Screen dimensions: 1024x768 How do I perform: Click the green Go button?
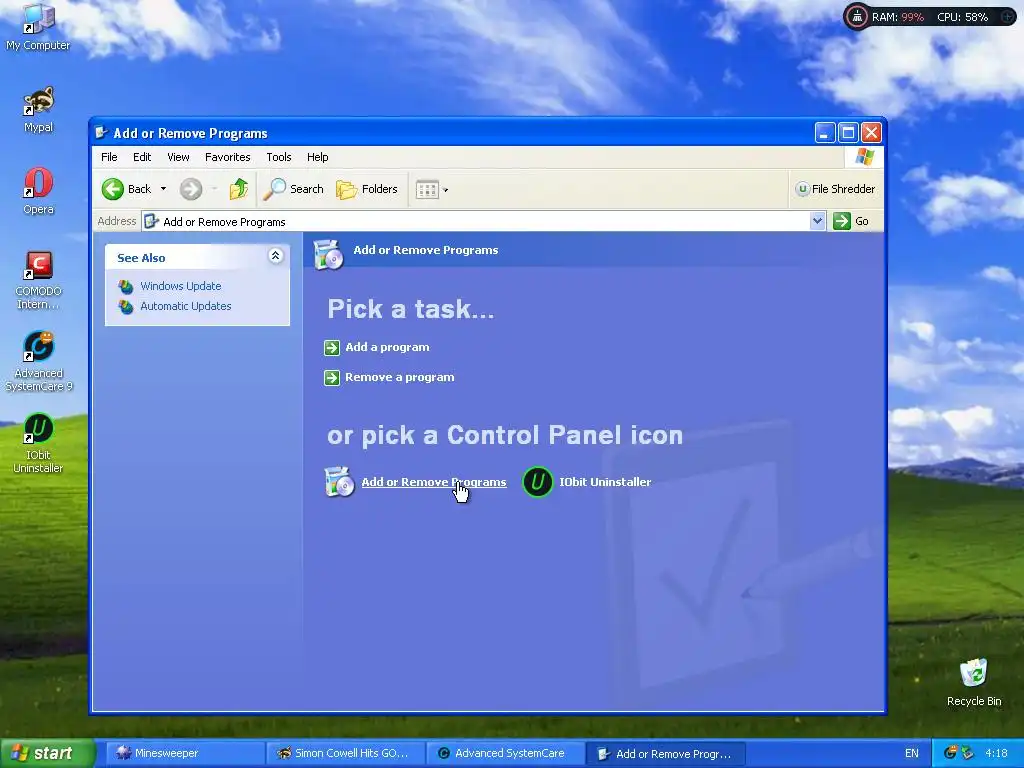point(851,221)
